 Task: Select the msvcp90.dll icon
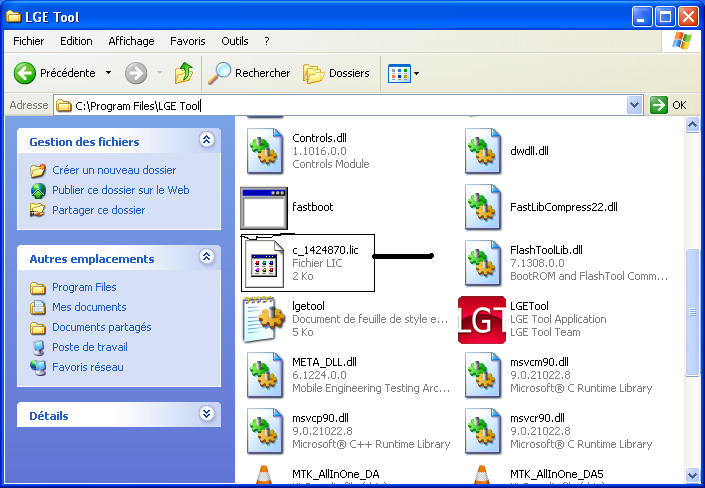pyautogui.click(x=265, y=431)
